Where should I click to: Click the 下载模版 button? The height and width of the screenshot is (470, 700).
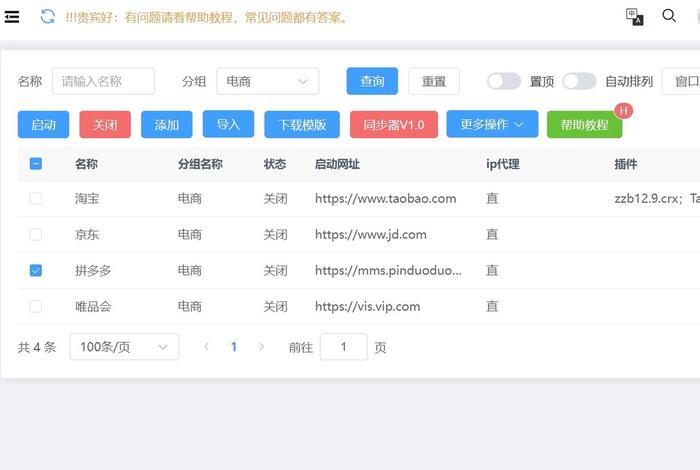(302, 125)
